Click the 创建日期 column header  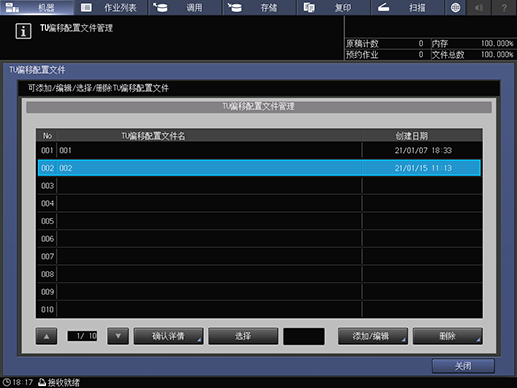412,136
